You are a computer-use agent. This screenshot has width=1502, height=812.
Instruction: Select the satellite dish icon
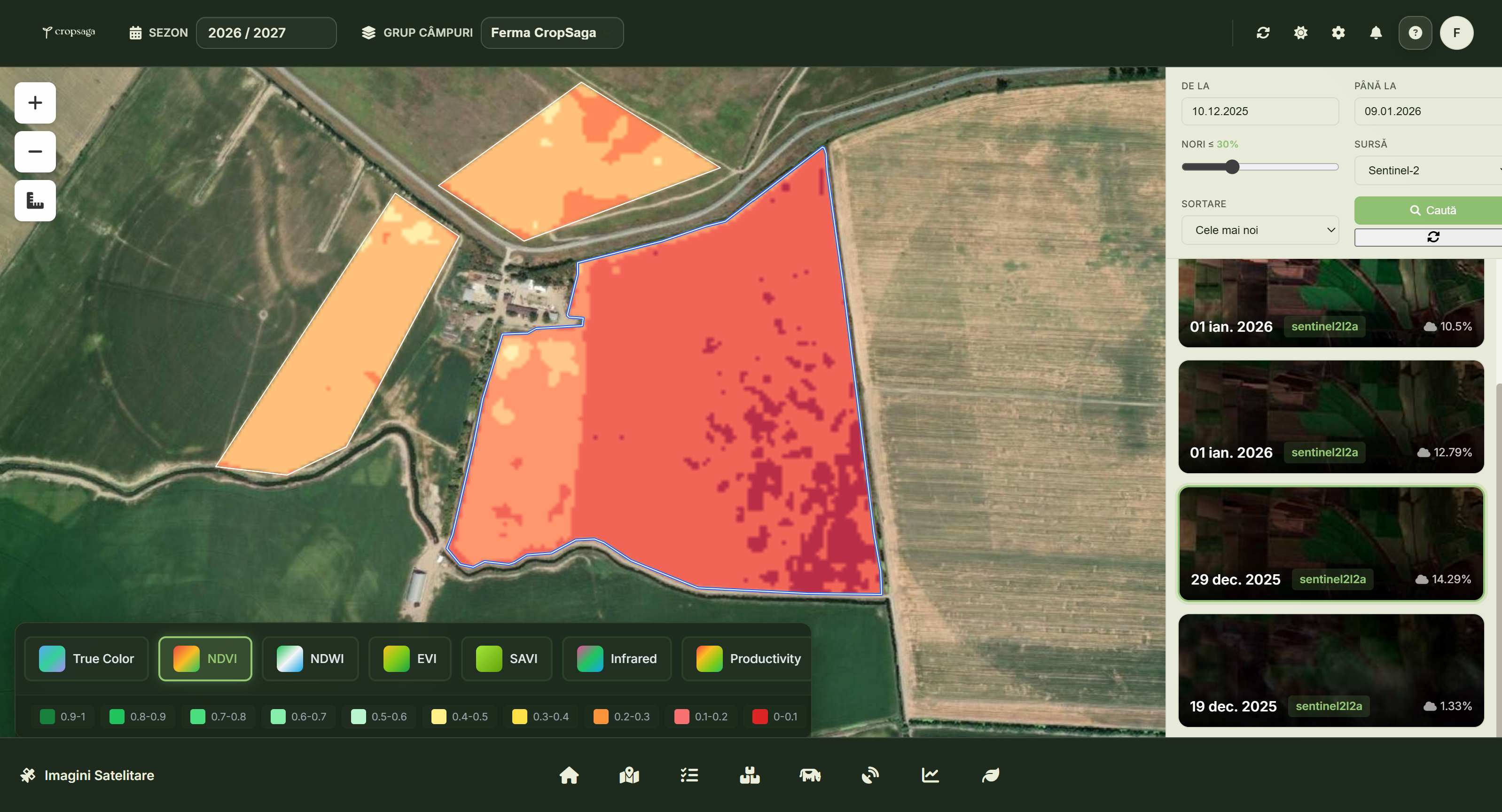pos(870,775)
